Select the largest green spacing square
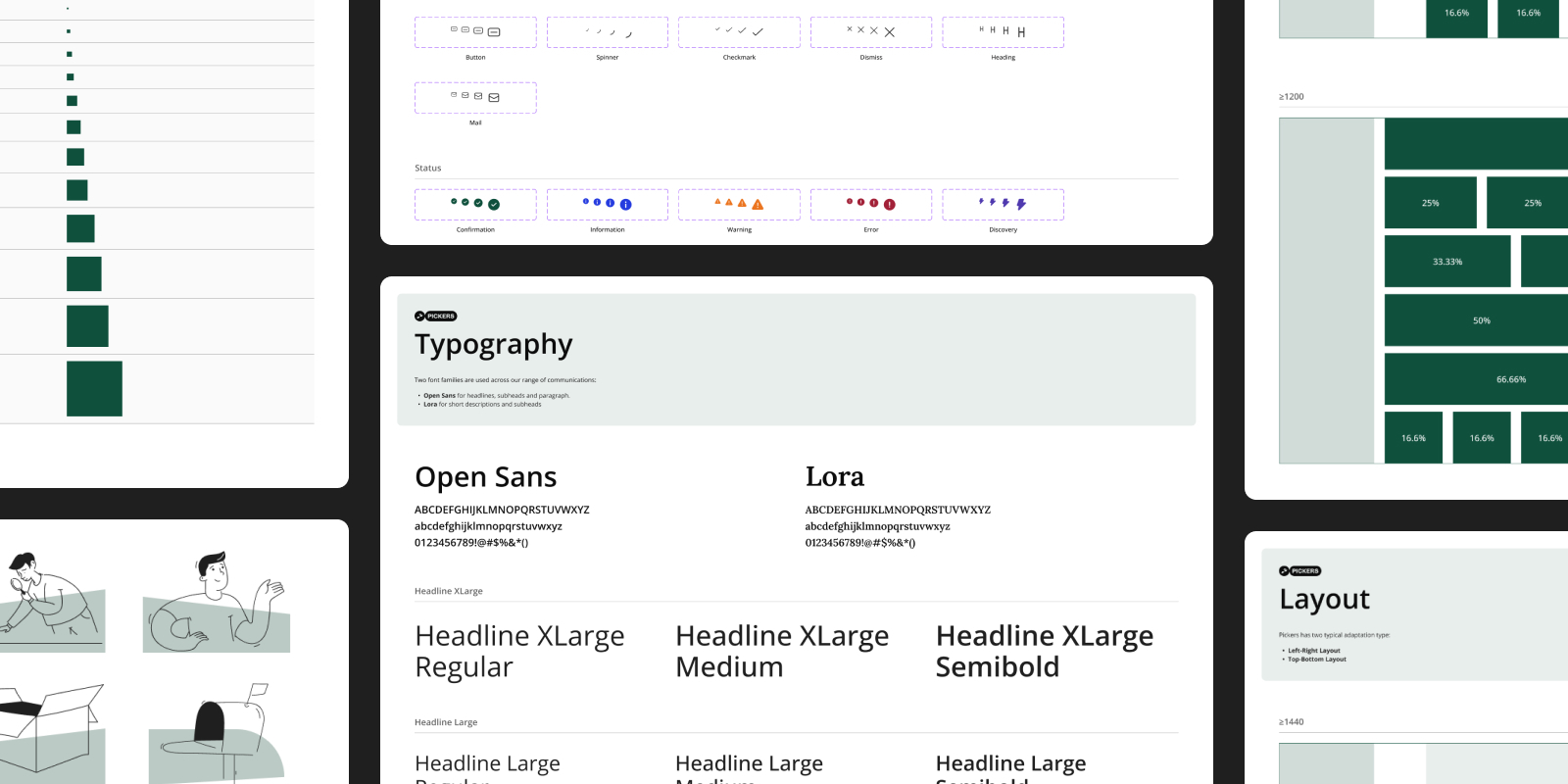This screenshot has width=1568, height=784. click(94, 389)
